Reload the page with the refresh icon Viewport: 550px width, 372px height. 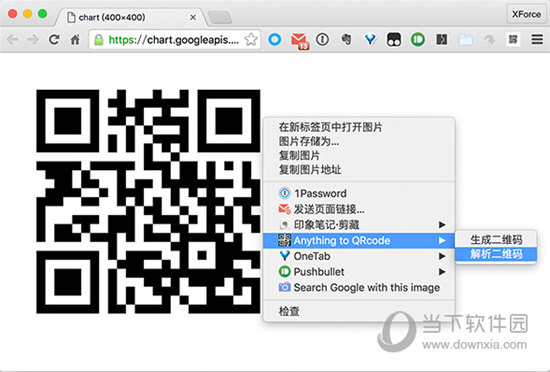54,39
